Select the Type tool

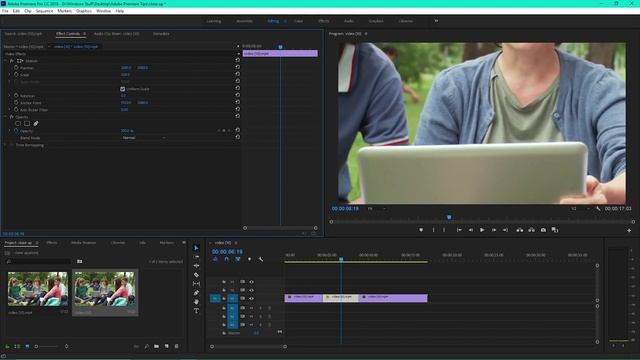pos(196,311)
